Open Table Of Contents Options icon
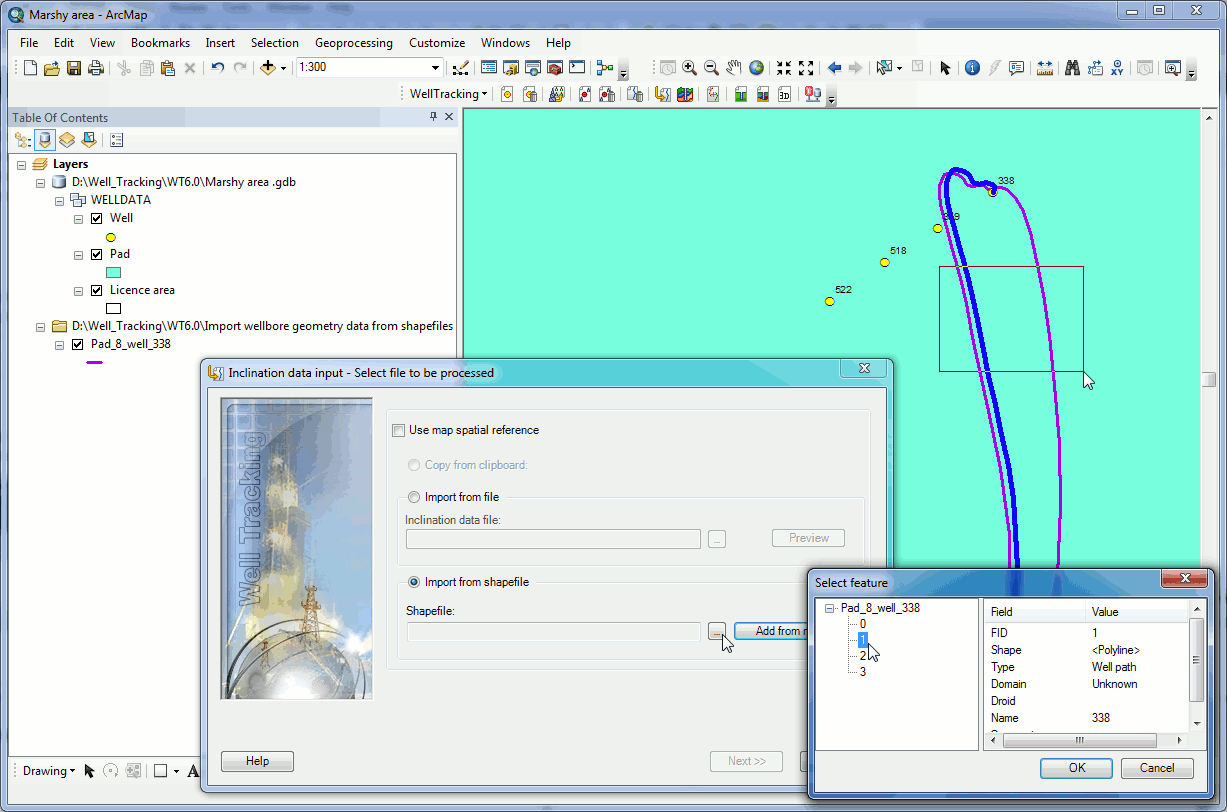Viewport: 1227px width, 812px height. point(116,140)
